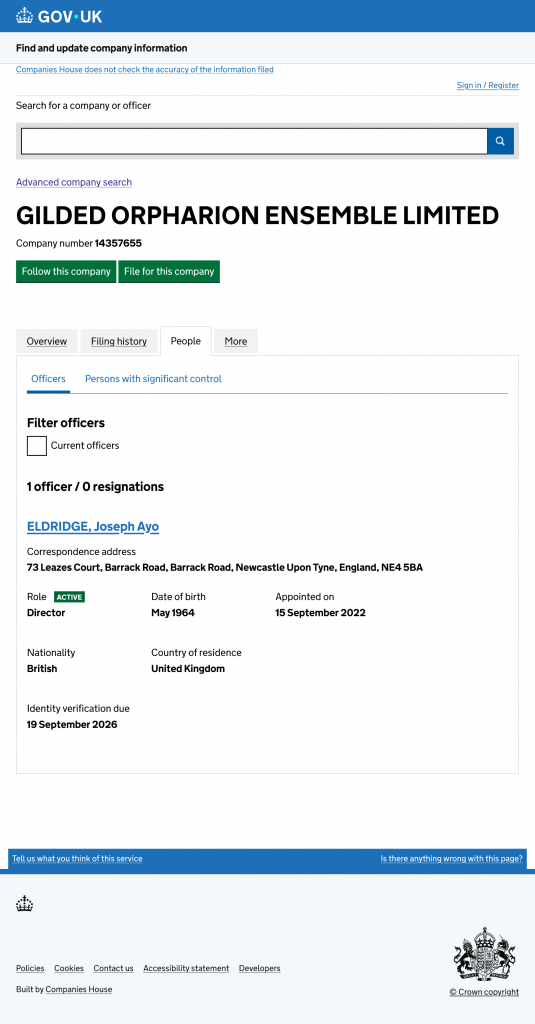Viewport: 535px width, 1024px height.
Task: Click date of birth May 1964
Action: 172,613
